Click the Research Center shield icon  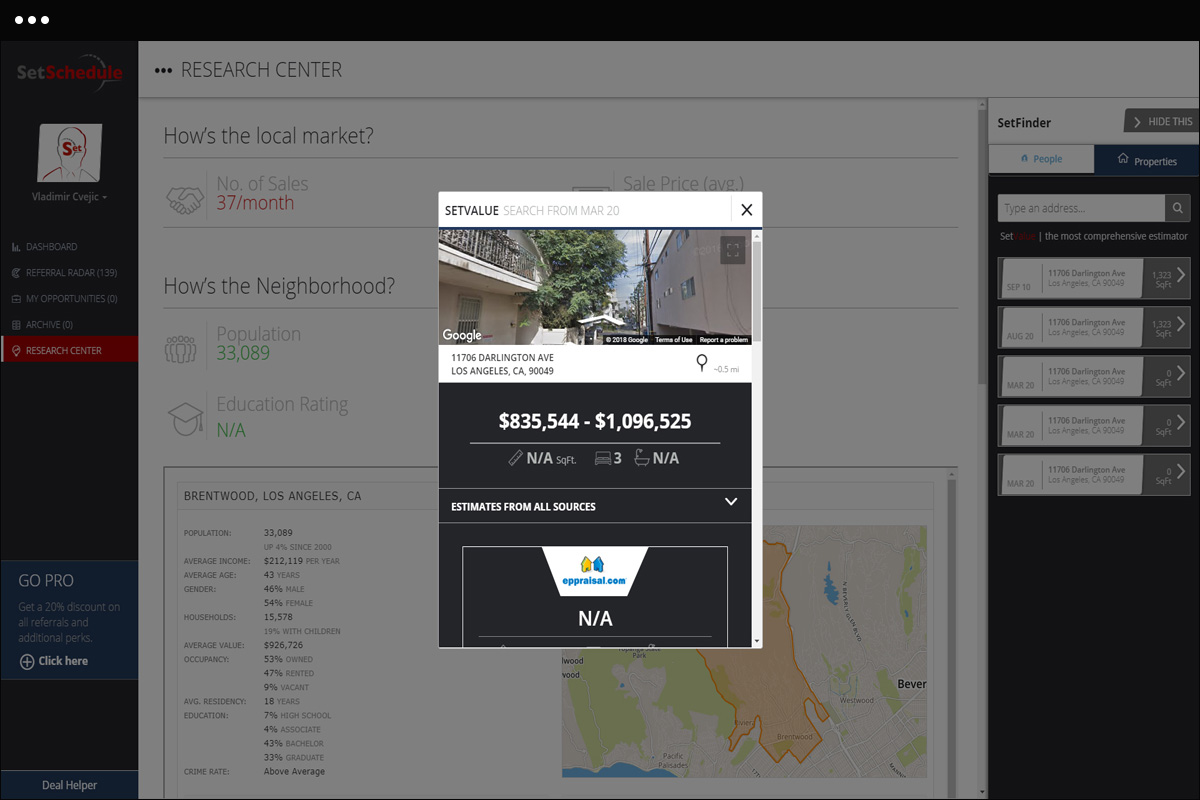[x=16, y=351]
